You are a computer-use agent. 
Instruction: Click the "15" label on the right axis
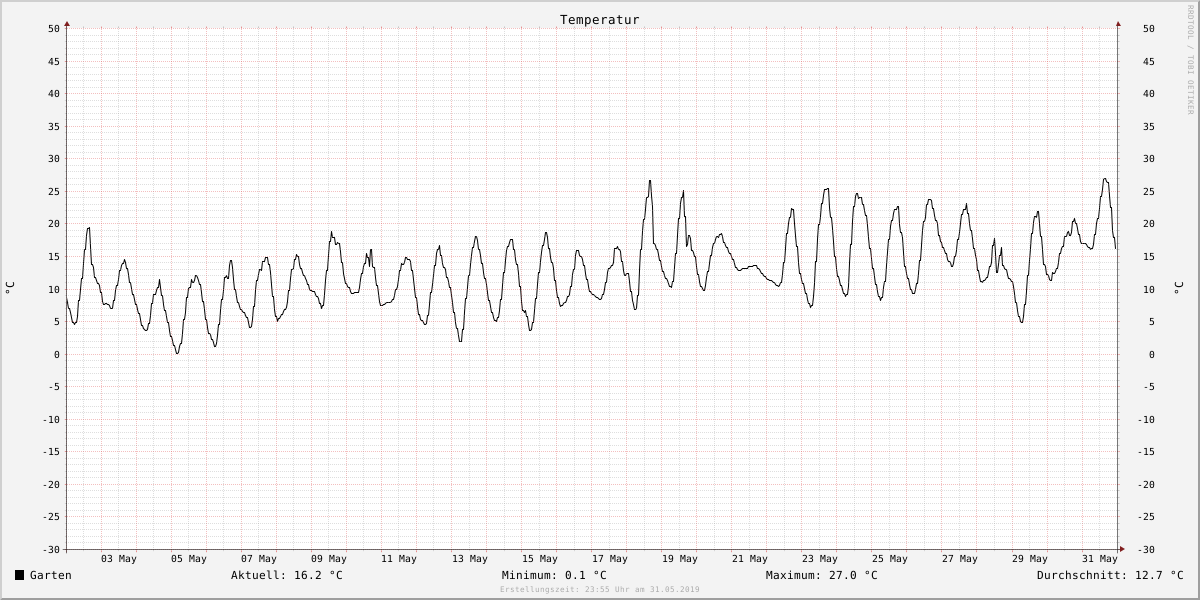click(x=1149, y=257)
